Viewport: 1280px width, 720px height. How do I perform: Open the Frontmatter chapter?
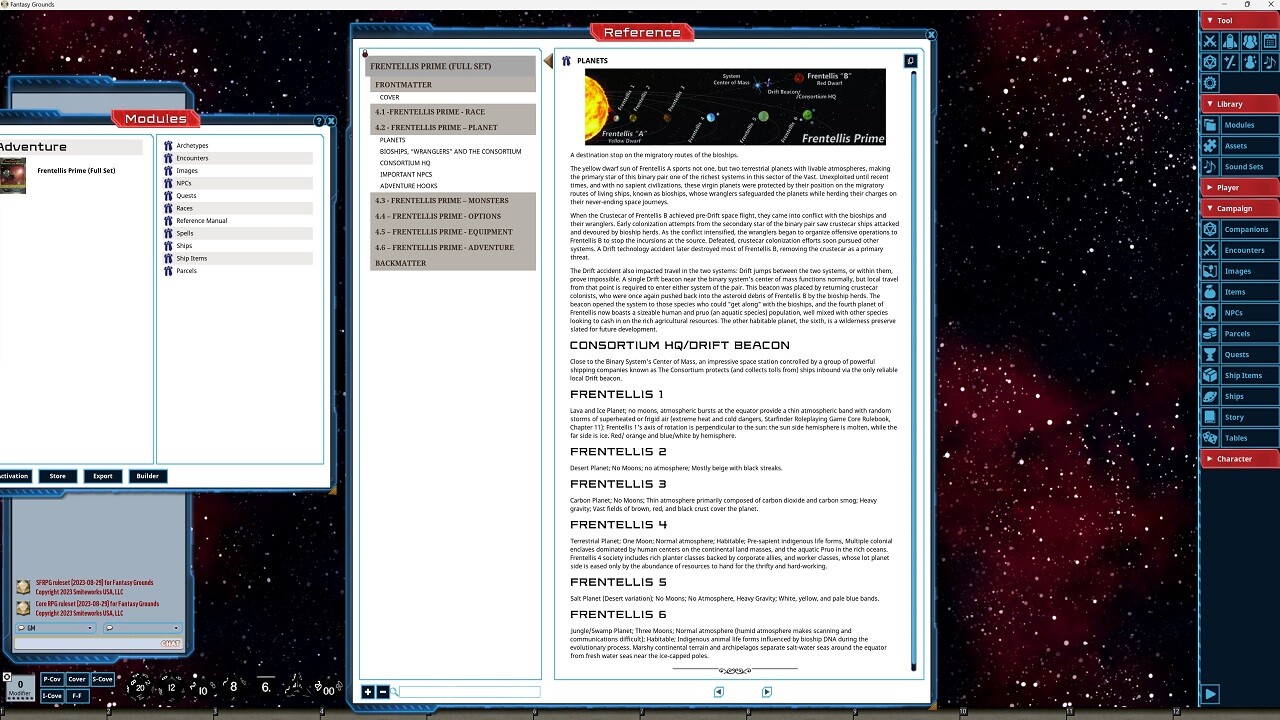(x=453, y=85)
